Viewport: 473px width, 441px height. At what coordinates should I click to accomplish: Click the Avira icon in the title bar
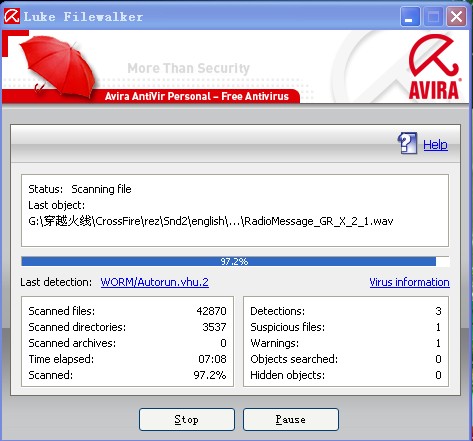point(12,16)
